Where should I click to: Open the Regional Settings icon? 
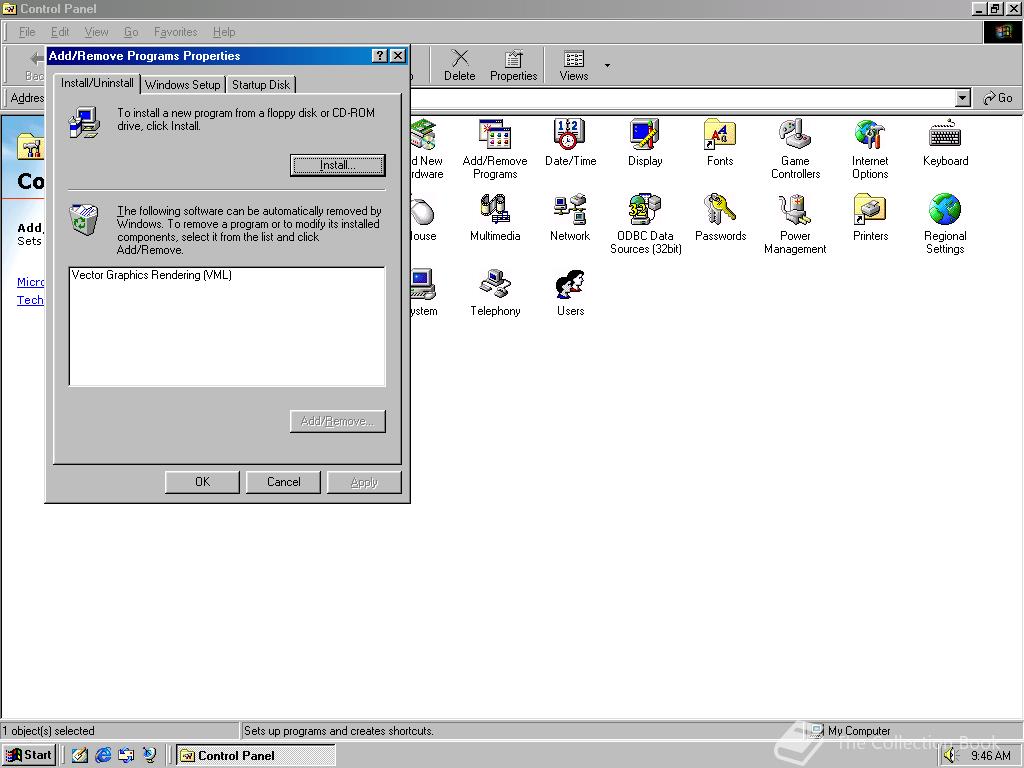[x=945, y=224]
